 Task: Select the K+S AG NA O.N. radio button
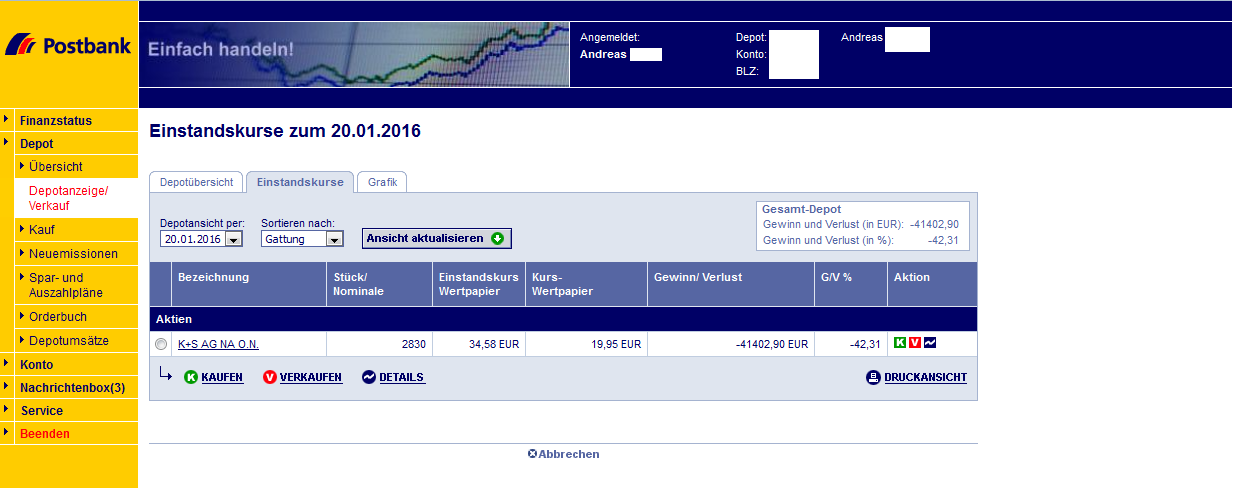[x=162, y=344]
